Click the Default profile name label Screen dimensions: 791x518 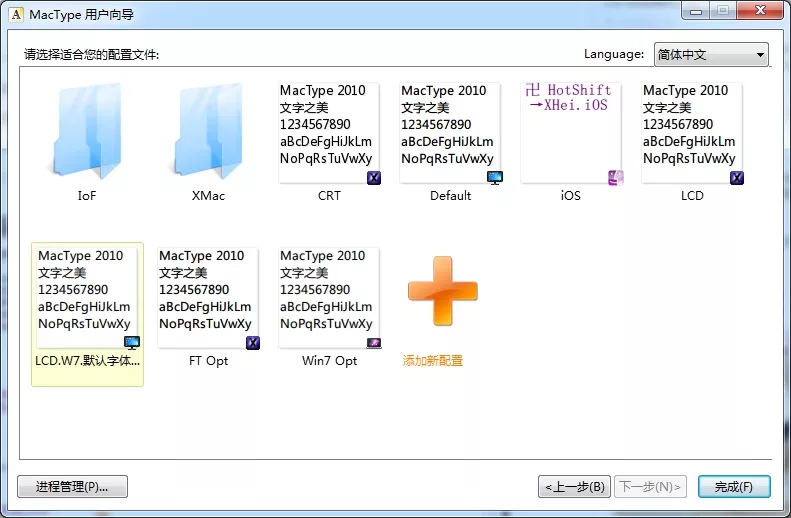450,196
